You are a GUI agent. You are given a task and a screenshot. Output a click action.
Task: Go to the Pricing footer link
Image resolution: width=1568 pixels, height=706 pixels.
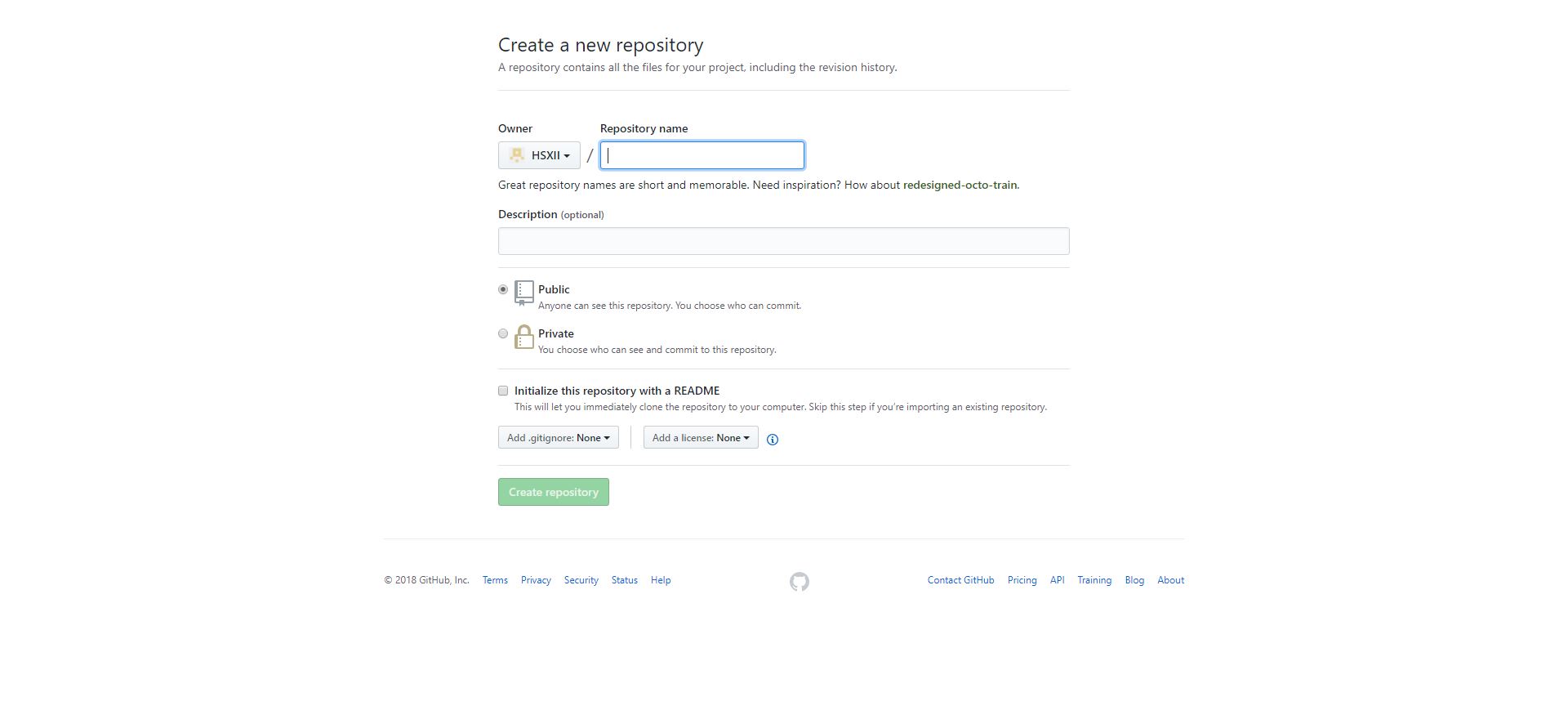pyautogui.click(x=1022, y=580)
